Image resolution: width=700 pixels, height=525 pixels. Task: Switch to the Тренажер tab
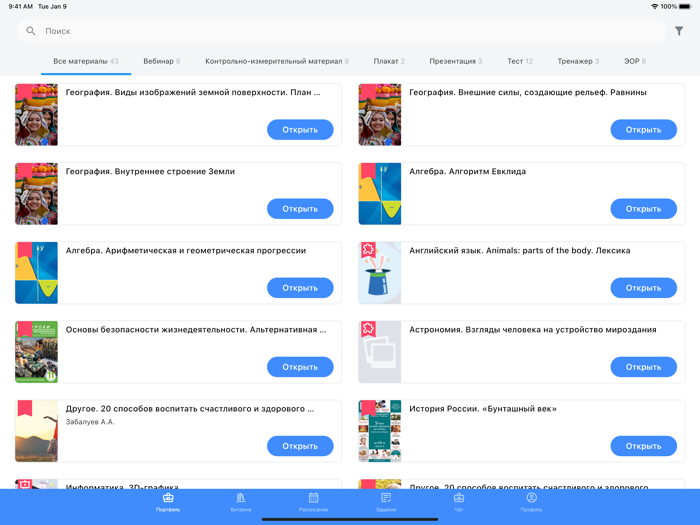[x=578, y=61]
